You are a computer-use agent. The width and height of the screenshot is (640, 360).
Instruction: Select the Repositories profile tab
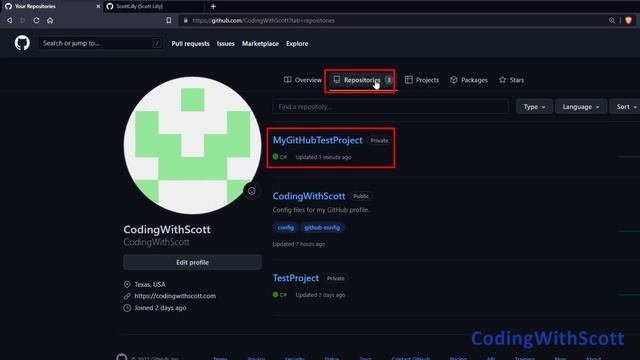(362, 80)
